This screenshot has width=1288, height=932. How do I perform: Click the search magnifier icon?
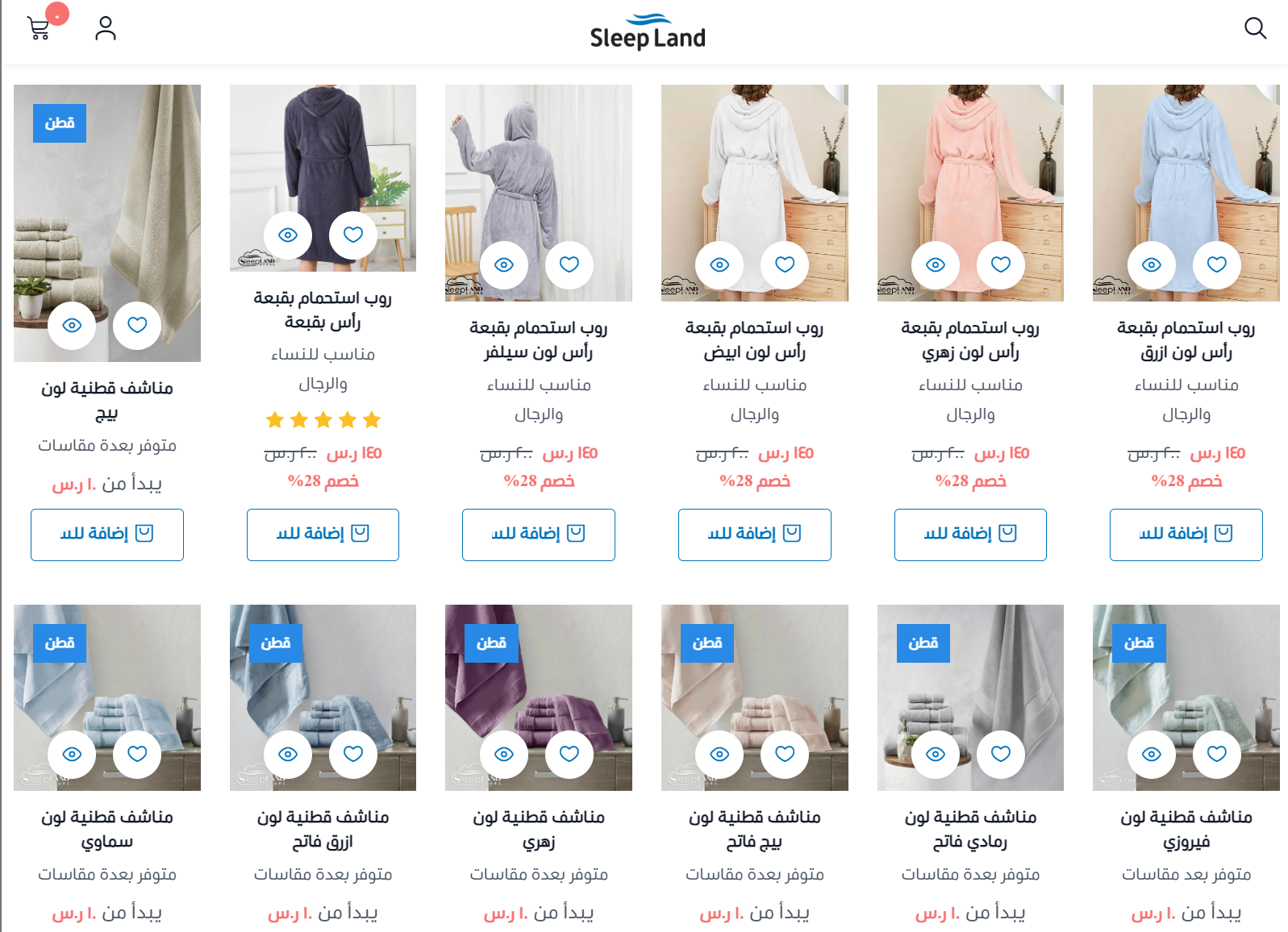1255,28
